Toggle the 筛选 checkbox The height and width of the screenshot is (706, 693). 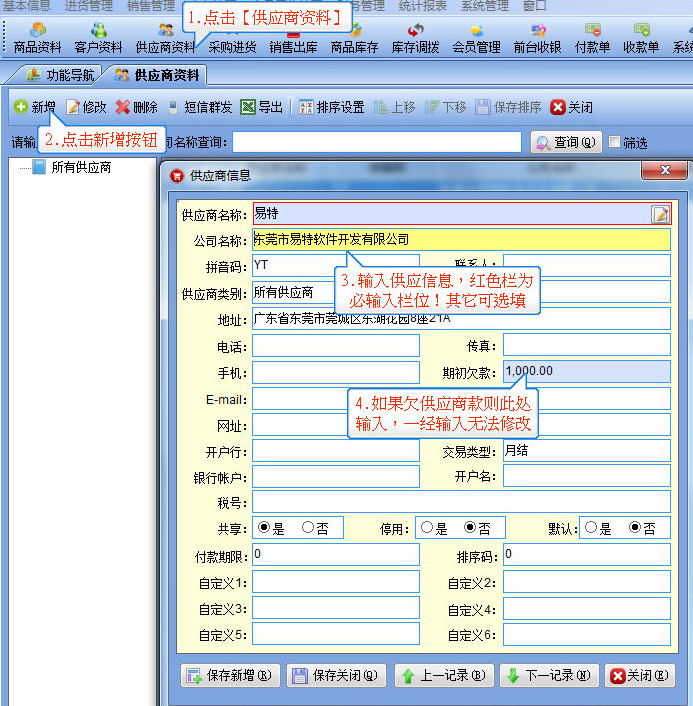click(614, 142)
